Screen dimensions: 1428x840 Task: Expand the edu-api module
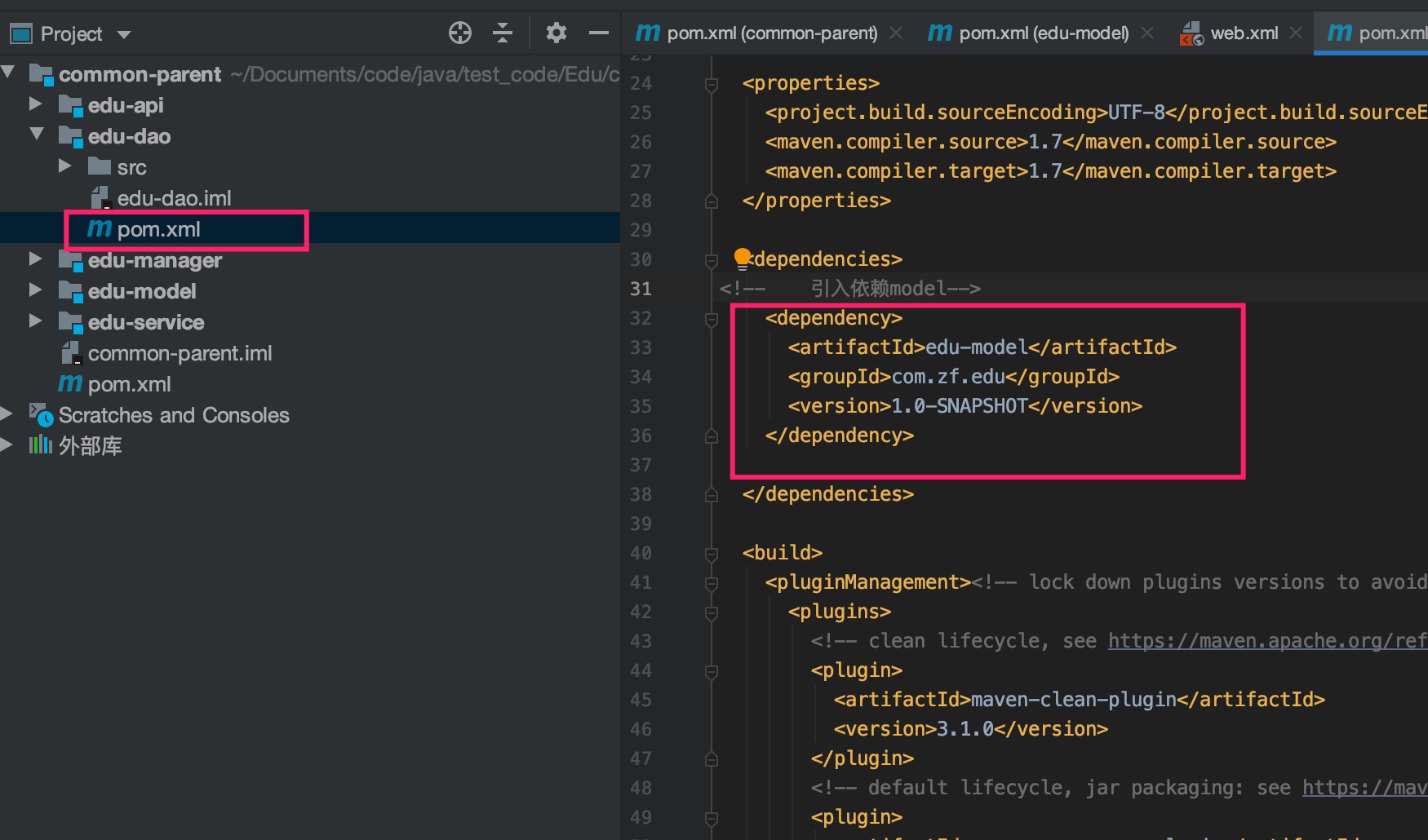pos(35,104)
